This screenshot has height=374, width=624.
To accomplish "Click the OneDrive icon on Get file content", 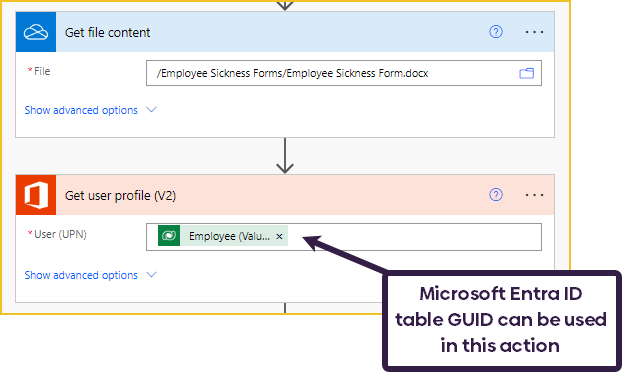I will pyautogui.click(x=36, y=32).
